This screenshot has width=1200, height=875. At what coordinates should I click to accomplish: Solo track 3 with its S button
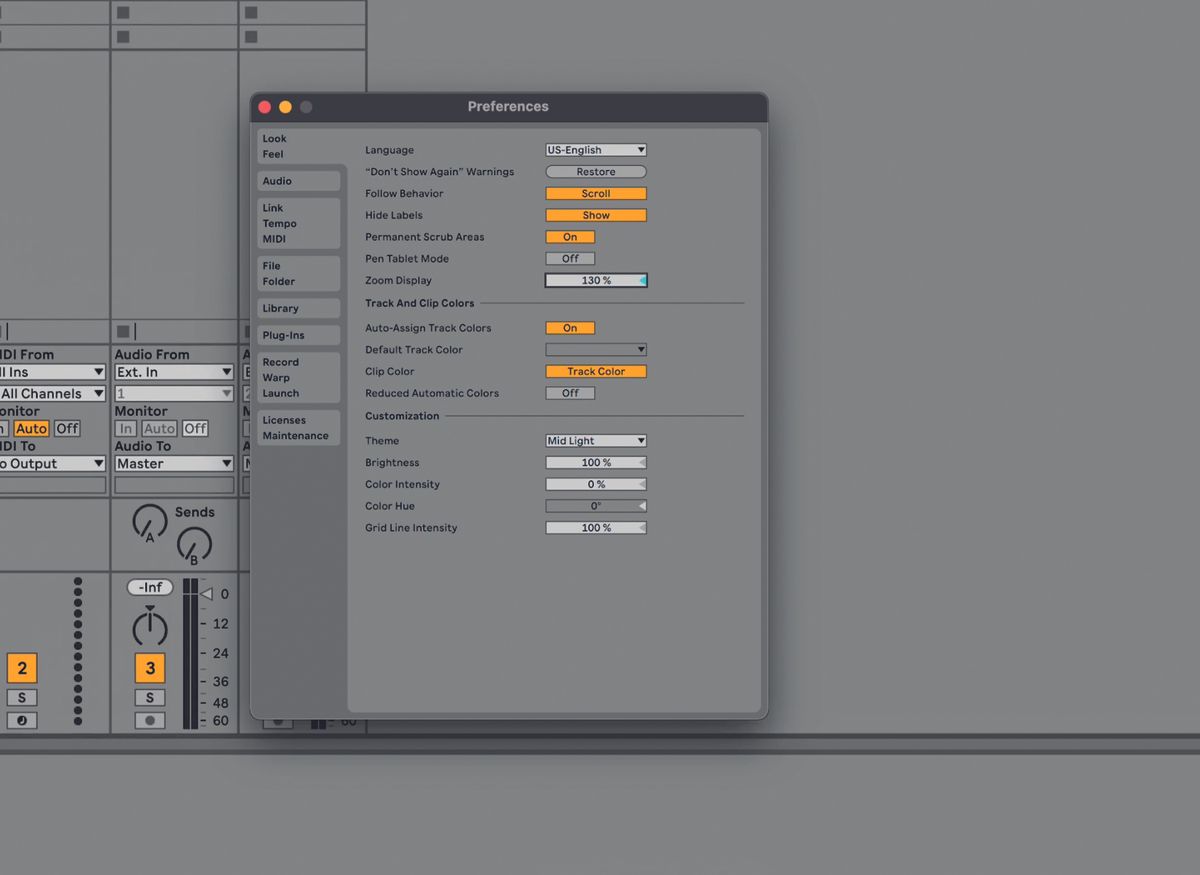coord(150,697)
